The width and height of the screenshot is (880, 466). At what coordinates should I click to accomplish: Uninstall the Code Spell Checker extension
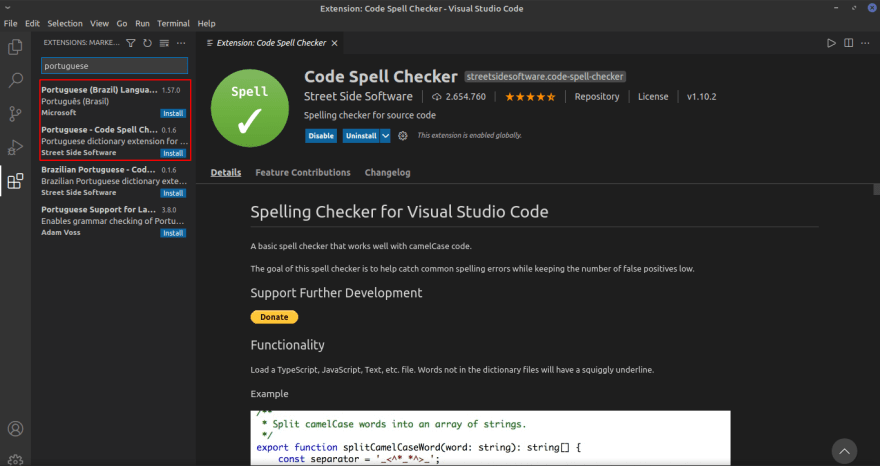[361, 136]
